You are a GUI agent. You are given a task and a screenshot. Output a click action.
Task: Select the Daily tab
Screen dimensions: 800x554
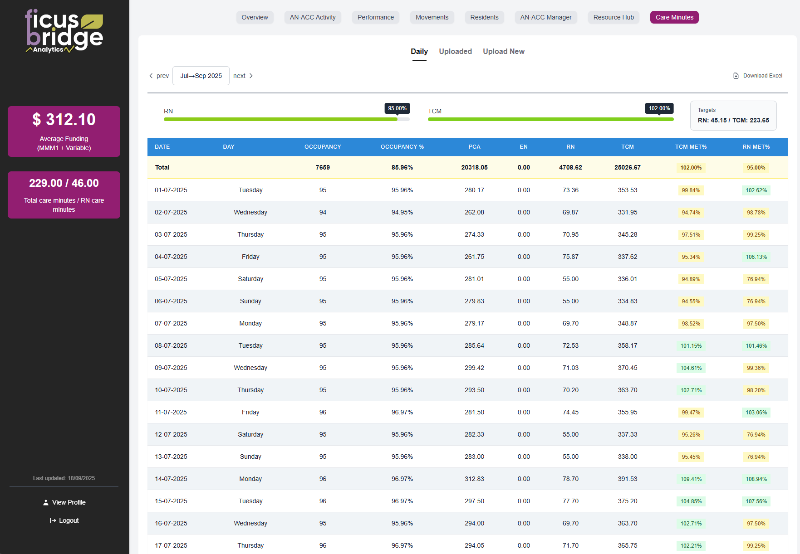[x=419, y=51]
